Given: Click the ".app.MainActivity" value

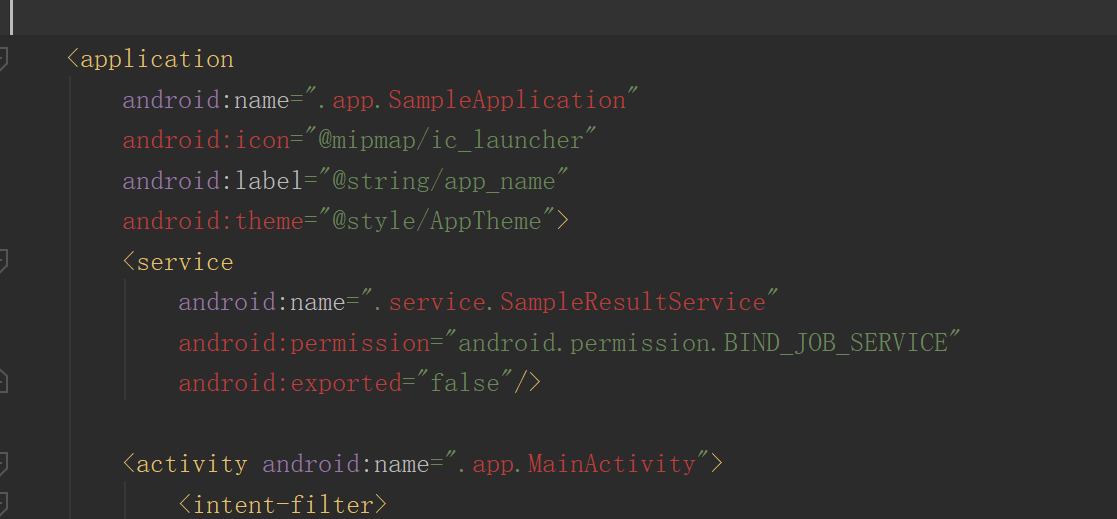Looking at the screenshot, I should [576, 465].
